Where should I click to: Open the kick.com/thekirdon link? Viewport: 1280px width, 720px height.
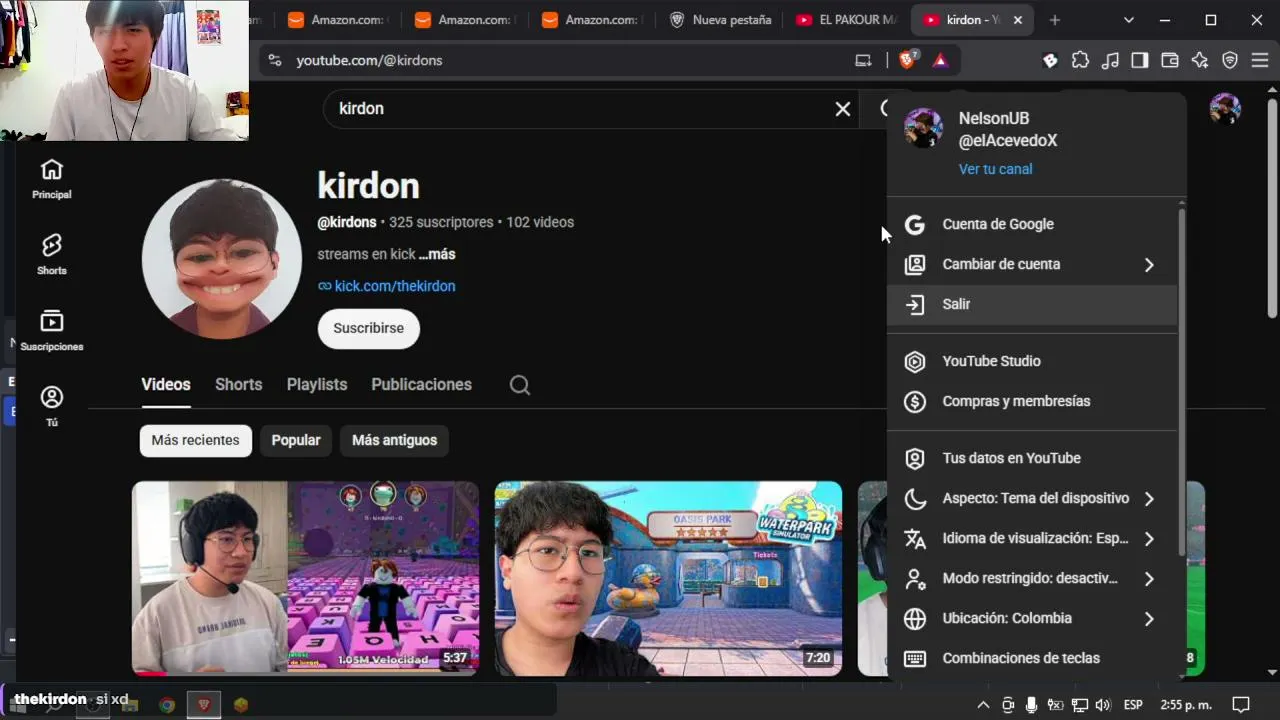click(395, 286)
